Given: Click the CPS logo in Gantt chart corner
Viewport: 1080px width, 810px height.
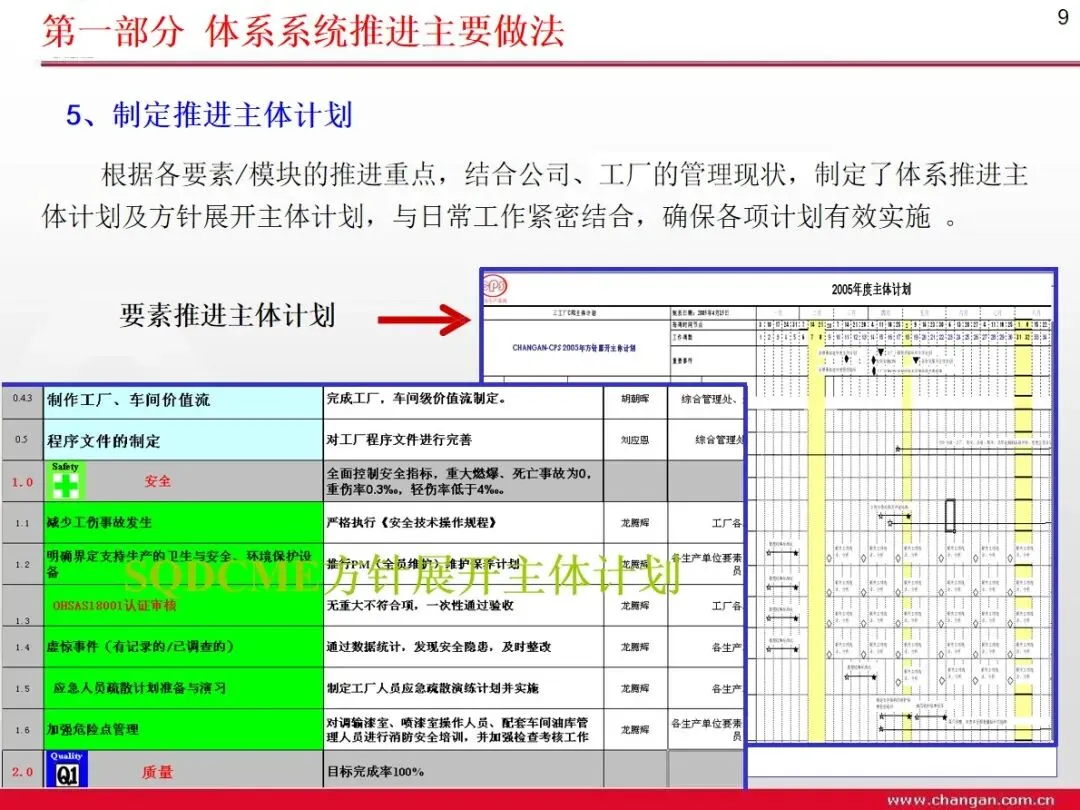Looking at the screenshot, I should pyautogui.click(x=495, y=288).
